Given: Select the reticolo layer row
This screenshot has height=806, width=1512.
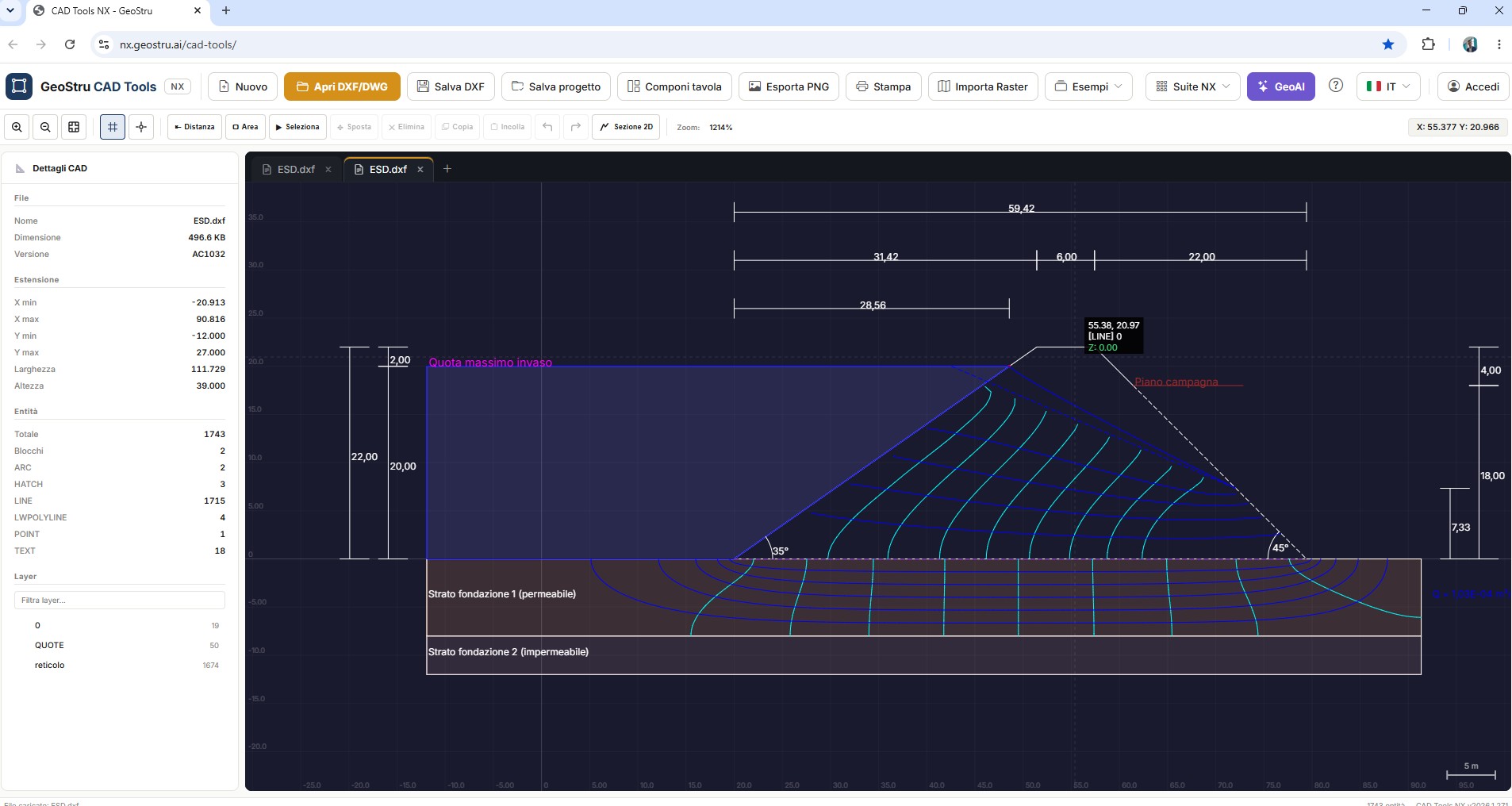Looking at the screenshot, I should pos(120,665).
